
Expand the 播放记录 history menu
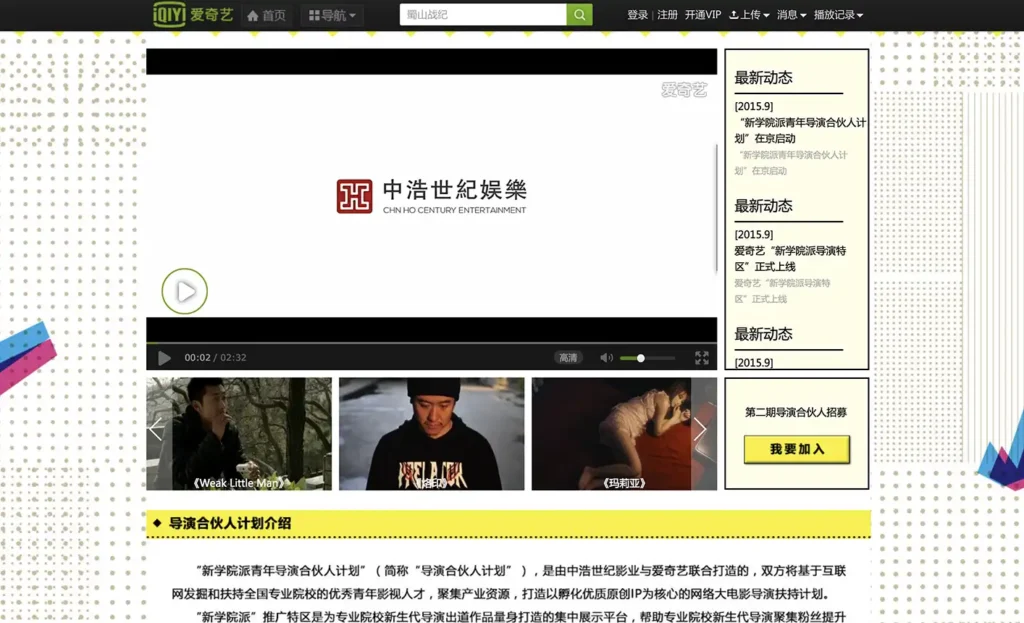coord(838,15)
